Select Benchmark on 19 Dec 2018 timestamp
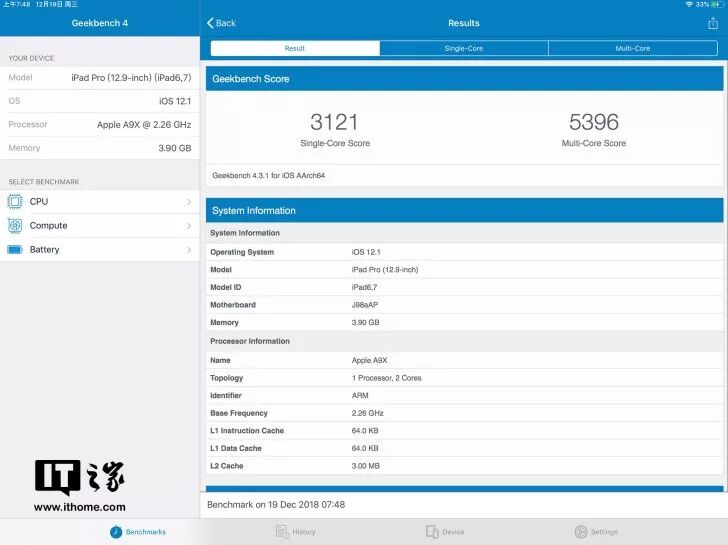 (276, 505)
